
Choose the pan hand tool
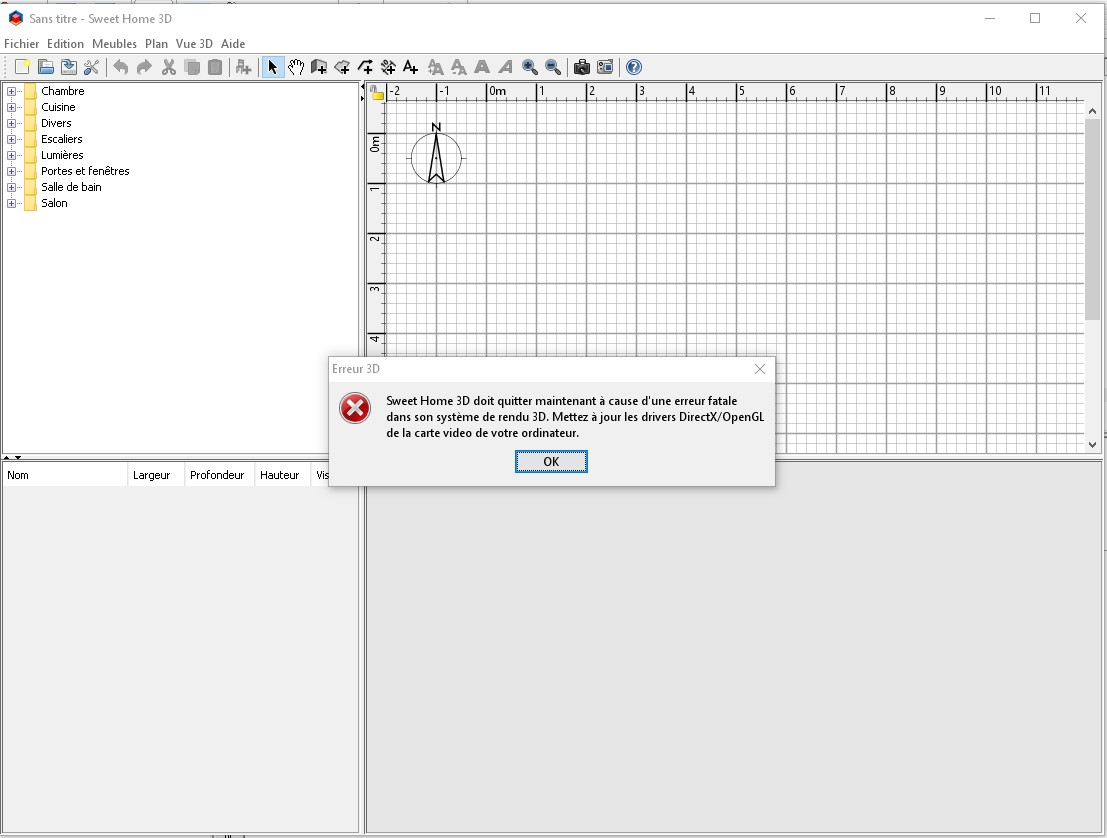click(x=296, y=67)
